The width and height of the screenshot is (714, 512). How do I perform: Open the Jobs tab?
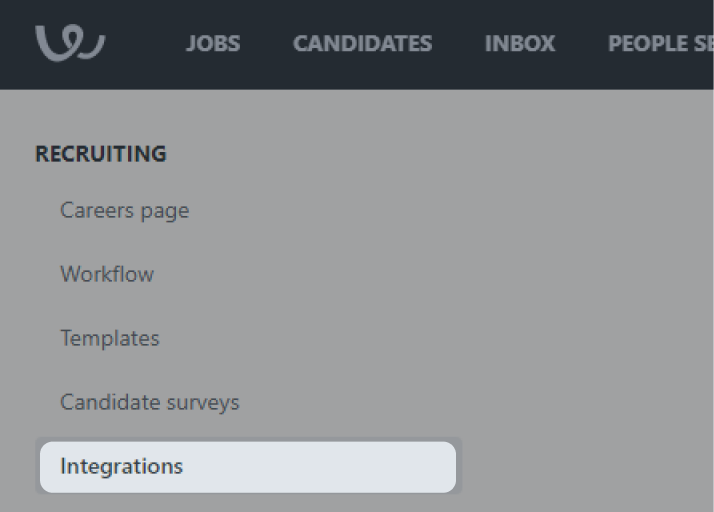(x=213, y=44)
